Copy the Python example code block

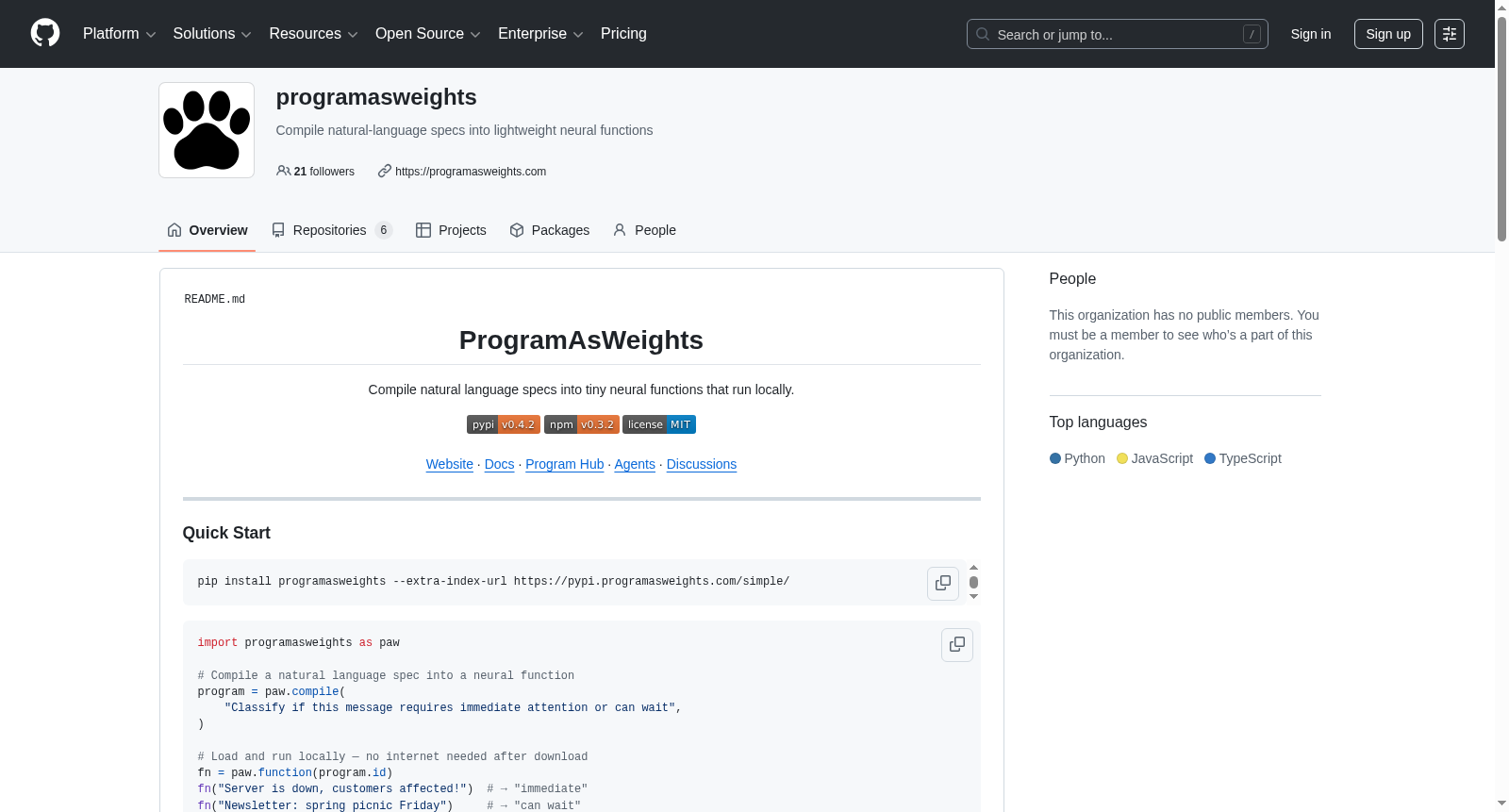[957, 645]
